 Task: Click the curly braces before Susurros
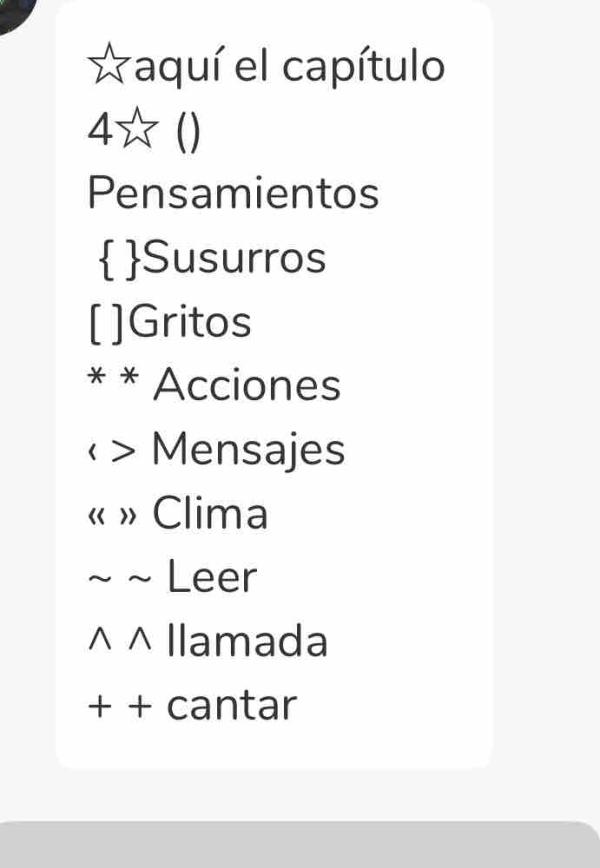[x=119, y=260]
